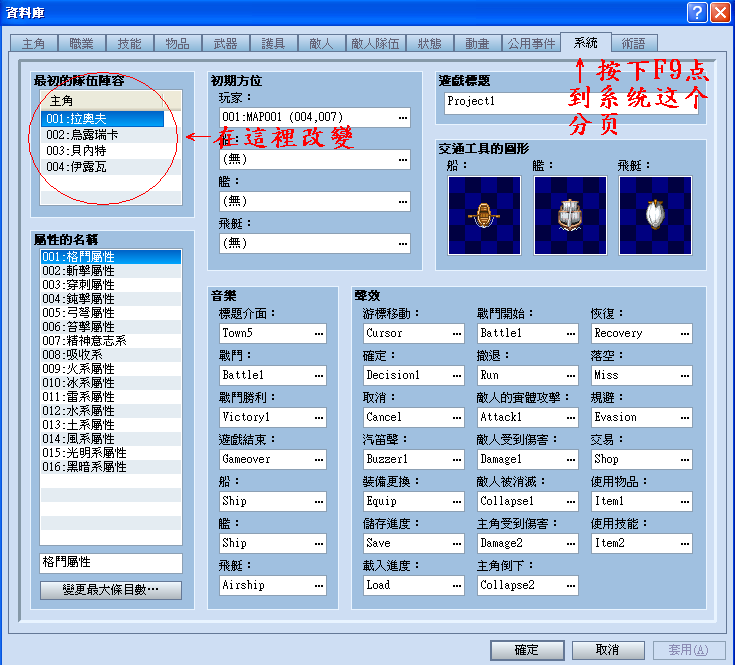Click the help question mark icon
This screenshot has height=665, width=735.
[x=697, y=12]
